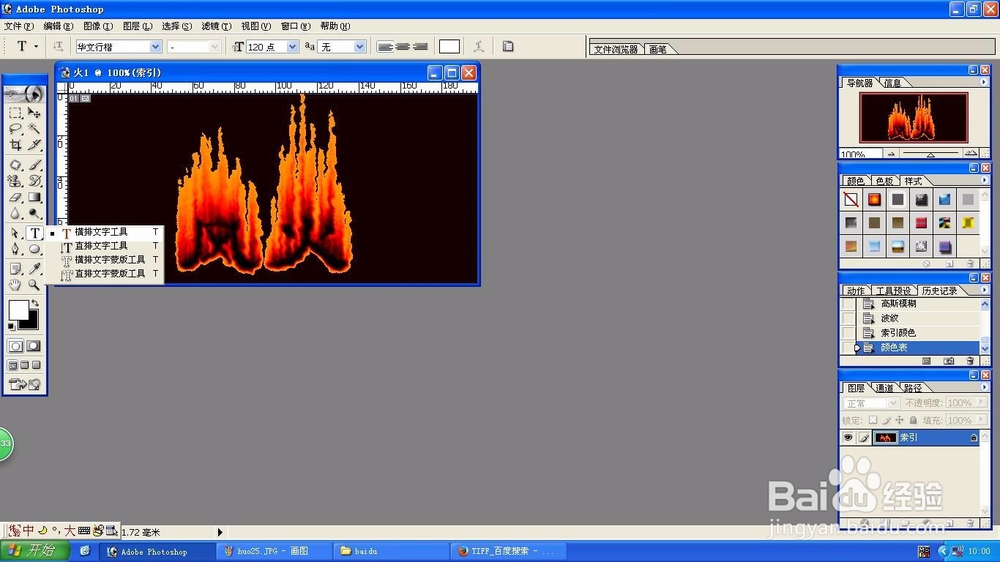The image size is (1000, 562).
Task: Reset default foreground and background colors
Action: (11, 326)
